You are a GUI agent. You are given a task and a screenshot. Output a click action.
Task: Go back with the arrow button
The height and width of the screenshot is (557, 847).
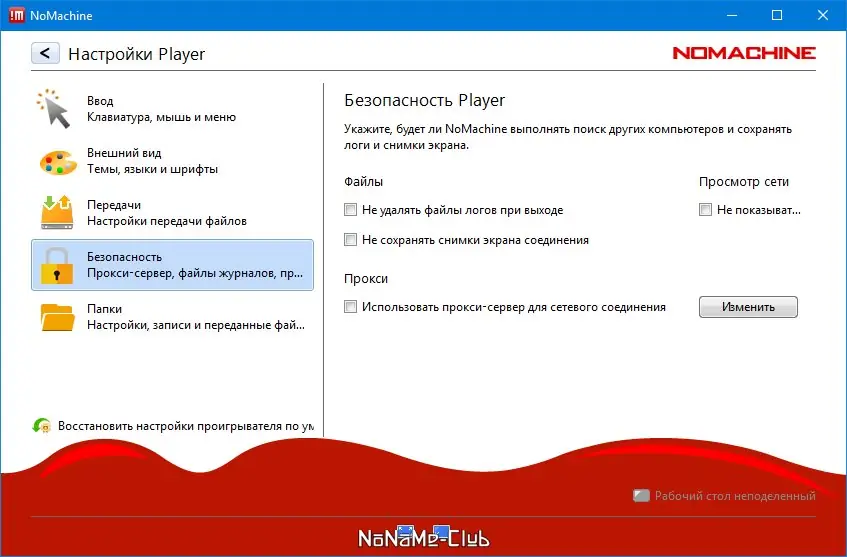[x=45, y=53]
